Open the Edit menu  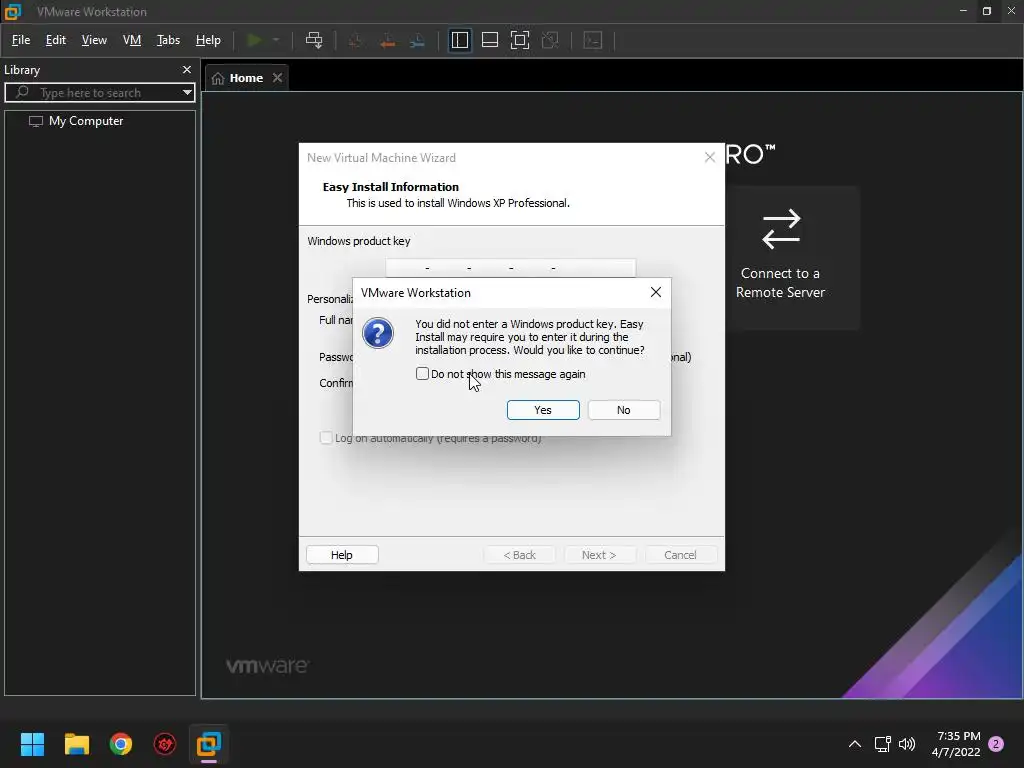point(56,40)
